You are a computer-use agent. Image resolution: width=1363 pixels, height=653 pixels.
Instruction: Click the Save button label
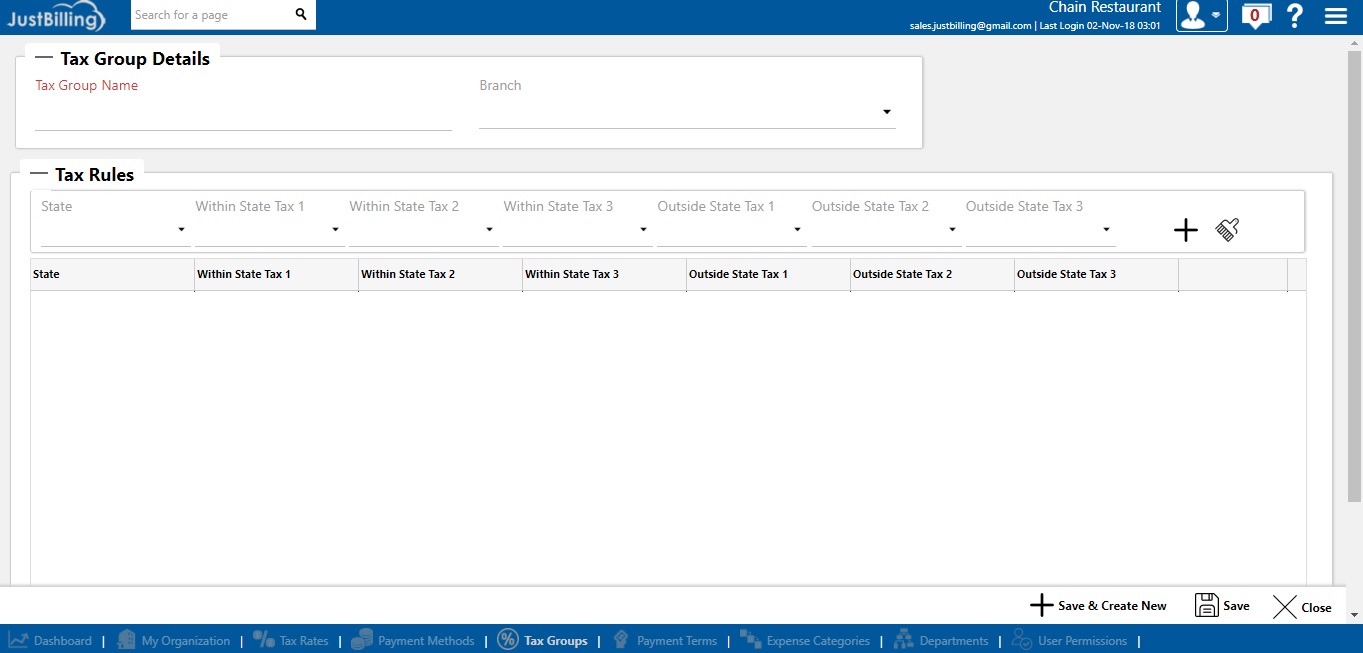(x=1236, y=606)
